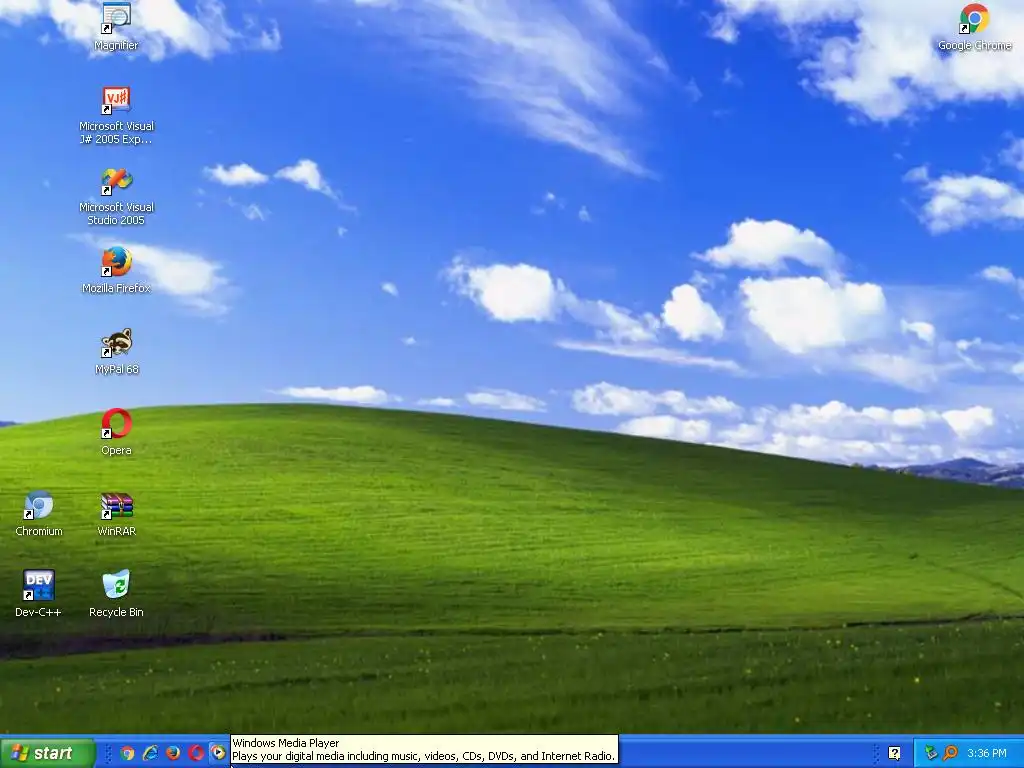Launch Internet Explorer from Quick Launch
Viewport: 1024px width, 768px height.
[150, 753]
